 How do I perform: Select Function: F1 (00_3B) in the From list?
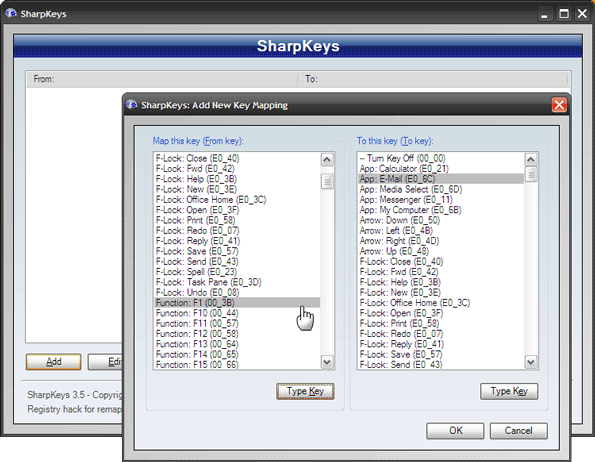(x=237, y=303)
